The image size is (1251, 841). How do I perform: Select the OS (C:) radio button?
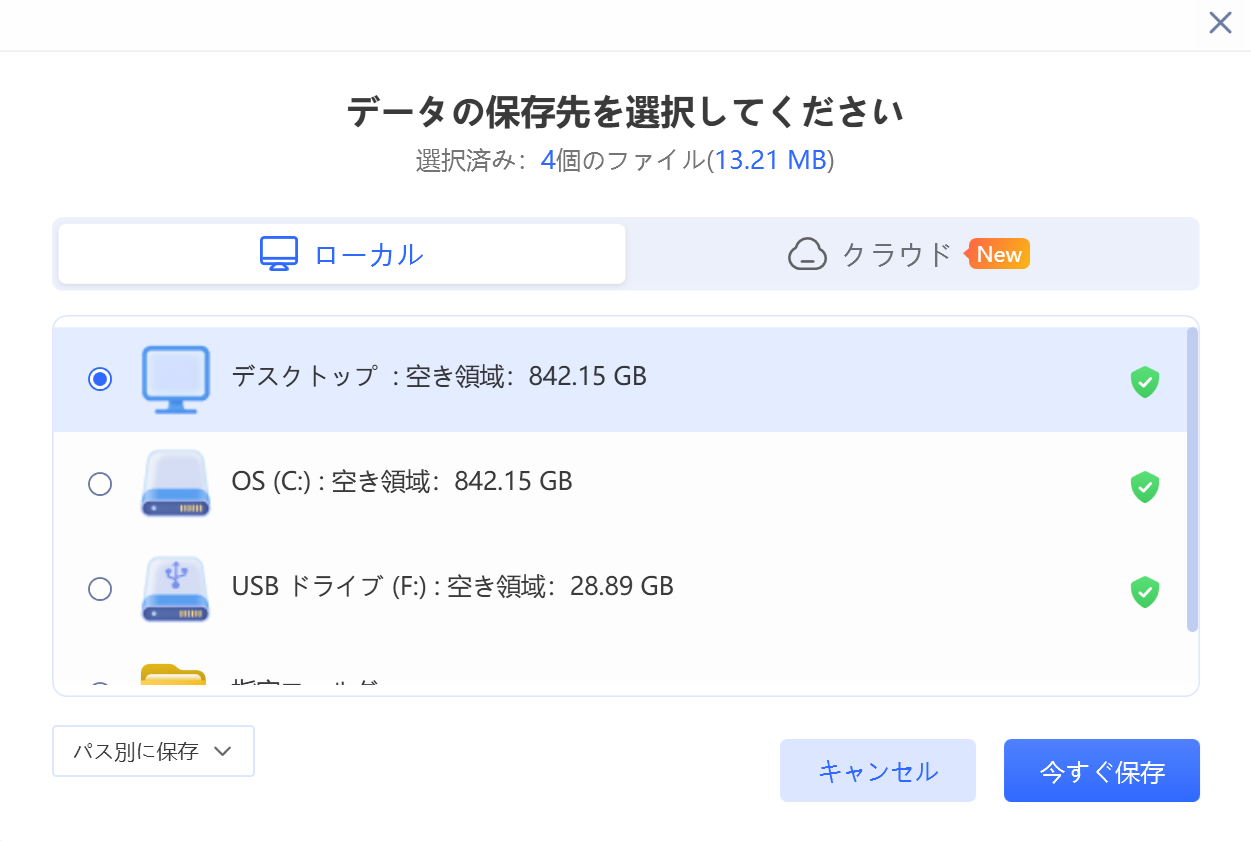click(x=100, y=483)
